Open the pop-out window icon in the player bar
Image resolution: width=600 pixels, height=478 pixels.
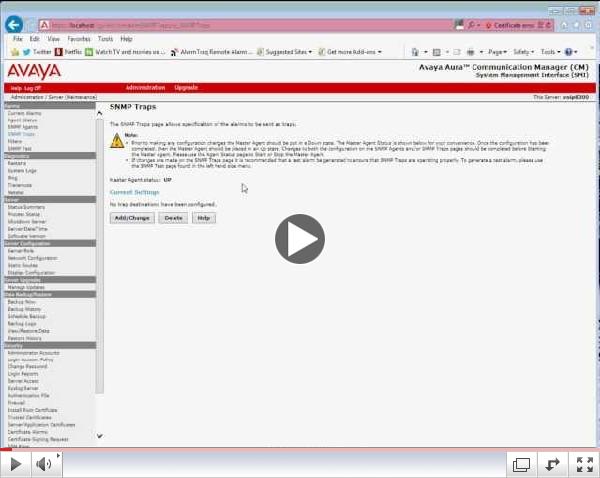(521, 465)
